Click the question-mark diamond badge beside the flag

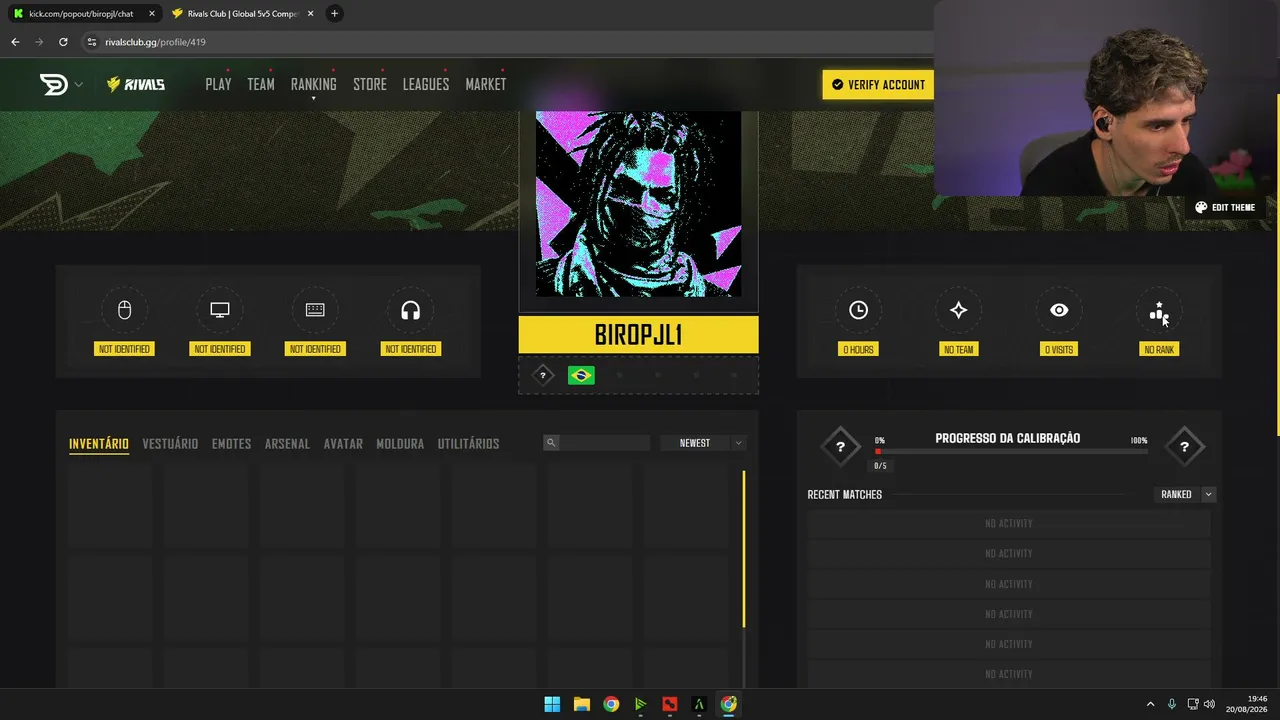coord(543,375)
